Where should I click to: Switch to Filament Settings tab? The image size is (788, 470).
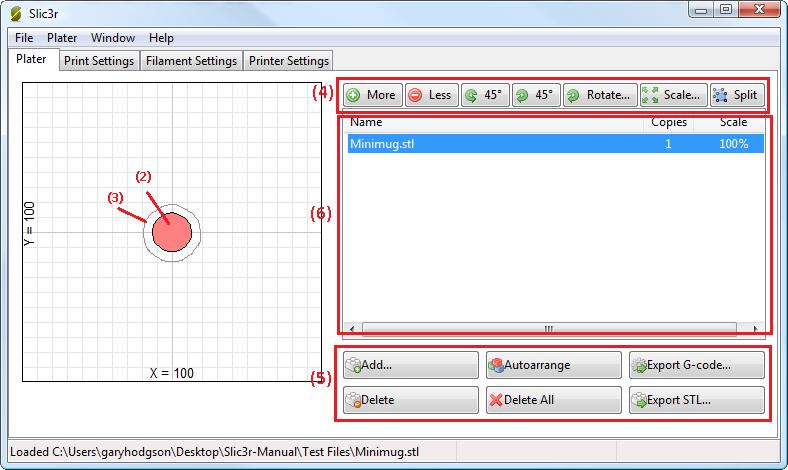(191, 61)
